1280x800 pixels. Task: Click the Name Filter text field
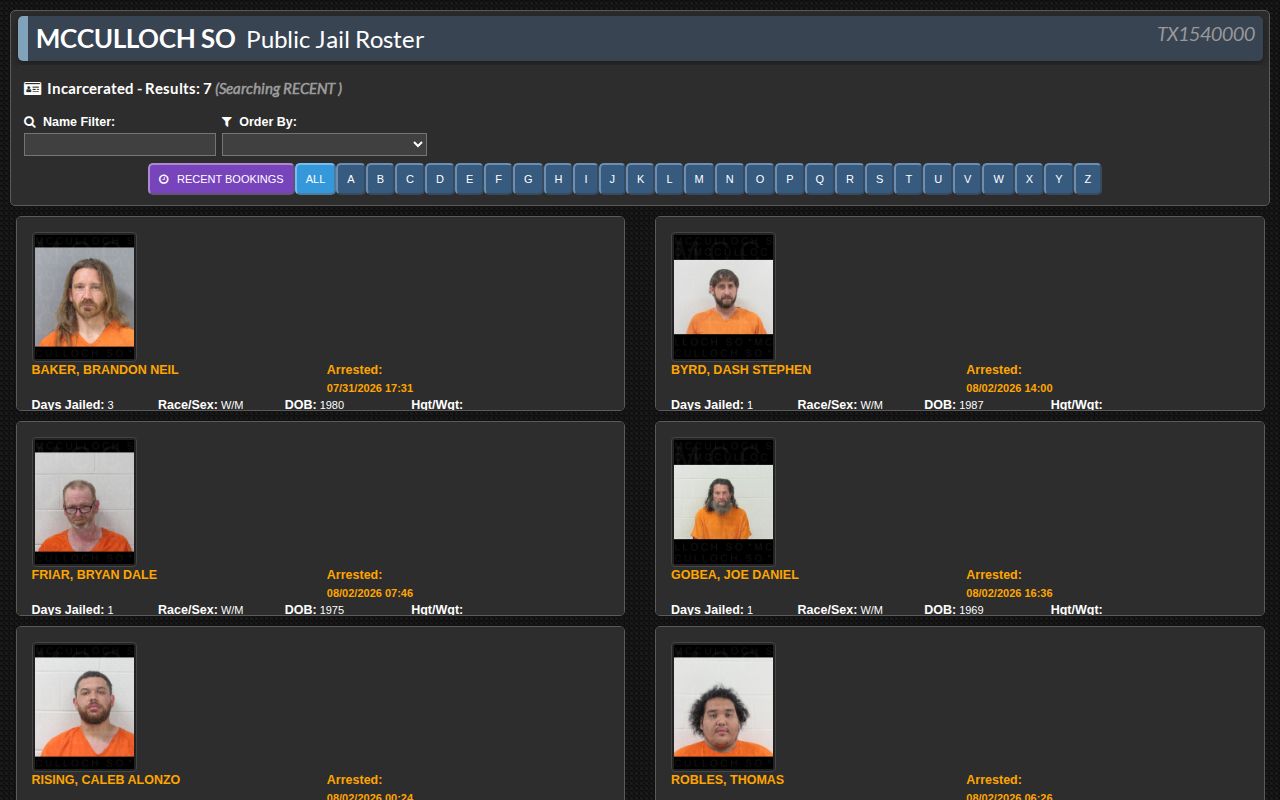(120, 145)
